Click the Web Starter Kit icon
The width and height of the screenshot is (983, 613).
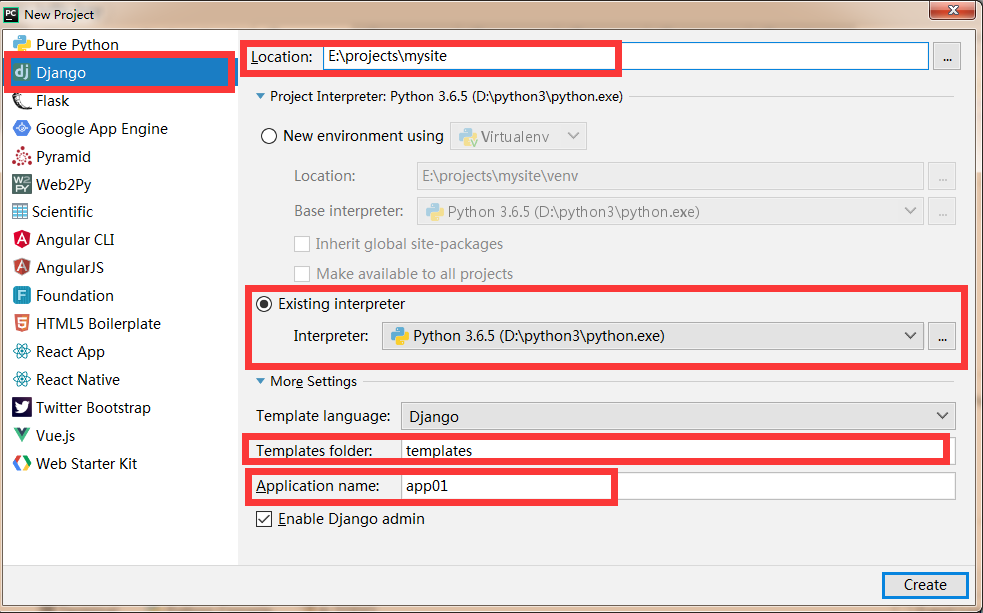[22, 463]
